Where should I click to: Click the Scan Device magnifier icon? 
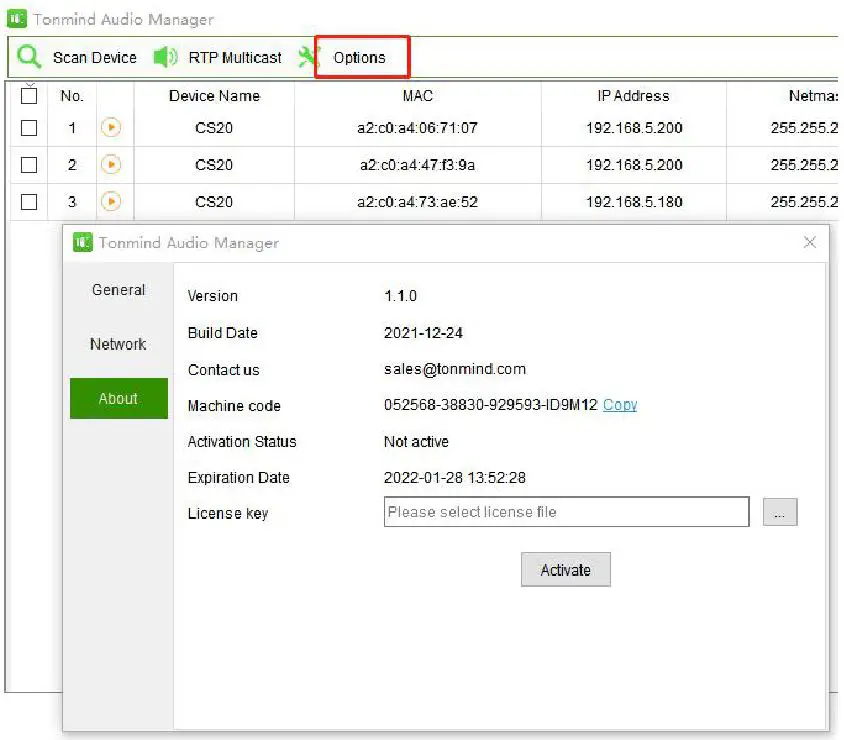tap(29, 57)
